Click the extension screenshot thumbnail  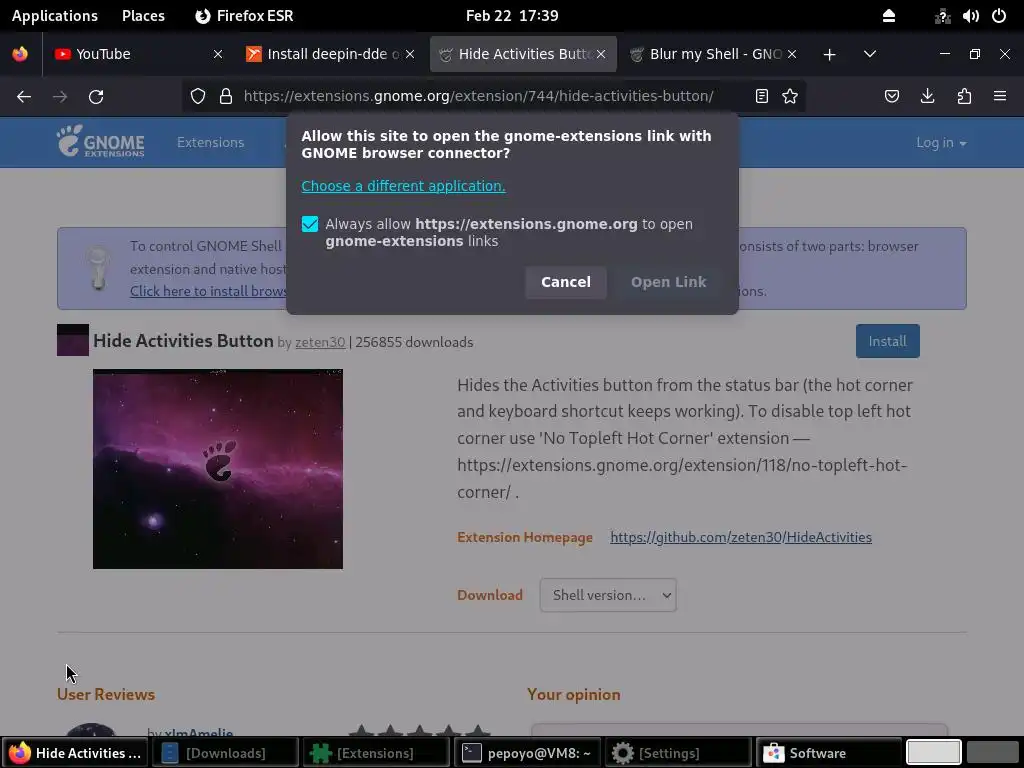[217, 469]
